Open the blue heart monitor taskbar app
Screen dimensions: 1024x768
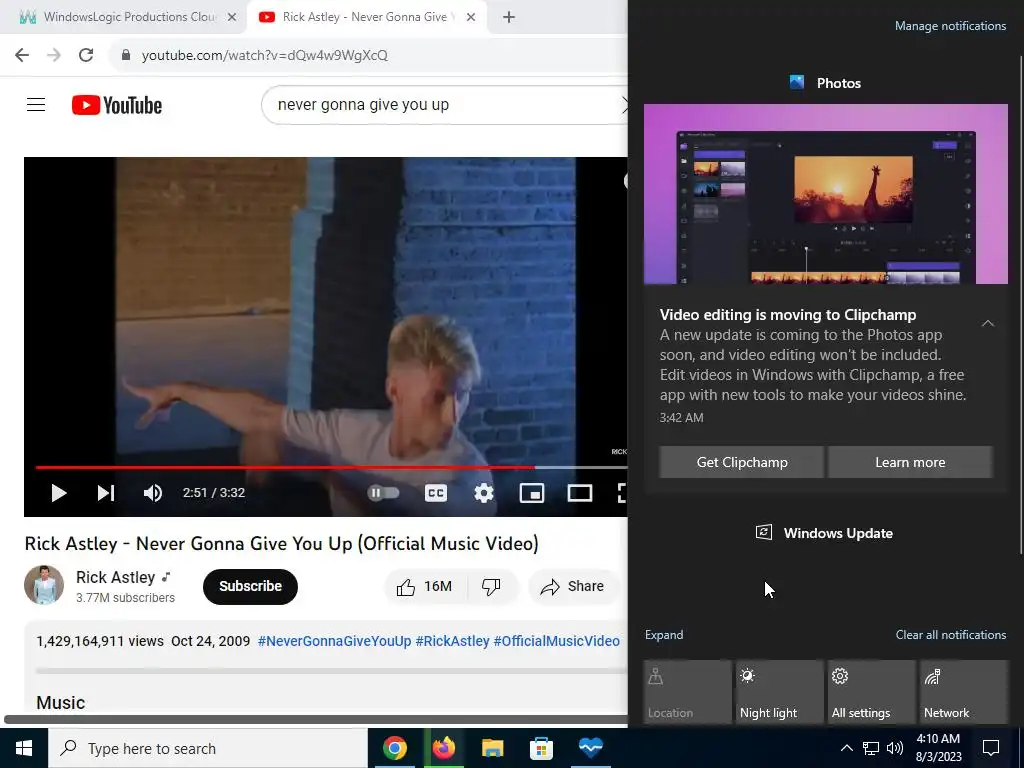(x=590, y=748)
